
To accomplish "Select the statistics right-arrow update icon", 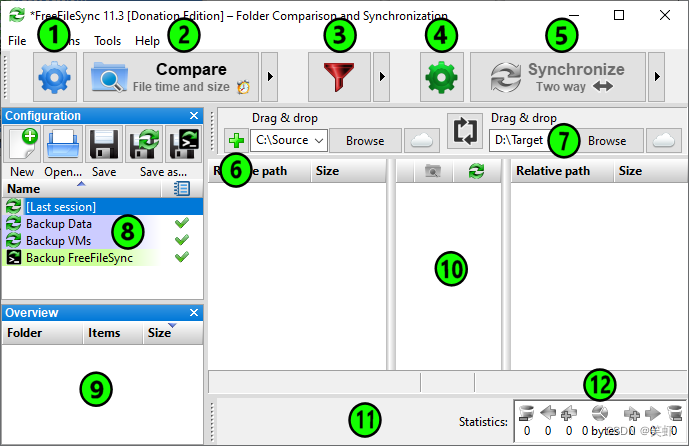I will pos(653,413).
